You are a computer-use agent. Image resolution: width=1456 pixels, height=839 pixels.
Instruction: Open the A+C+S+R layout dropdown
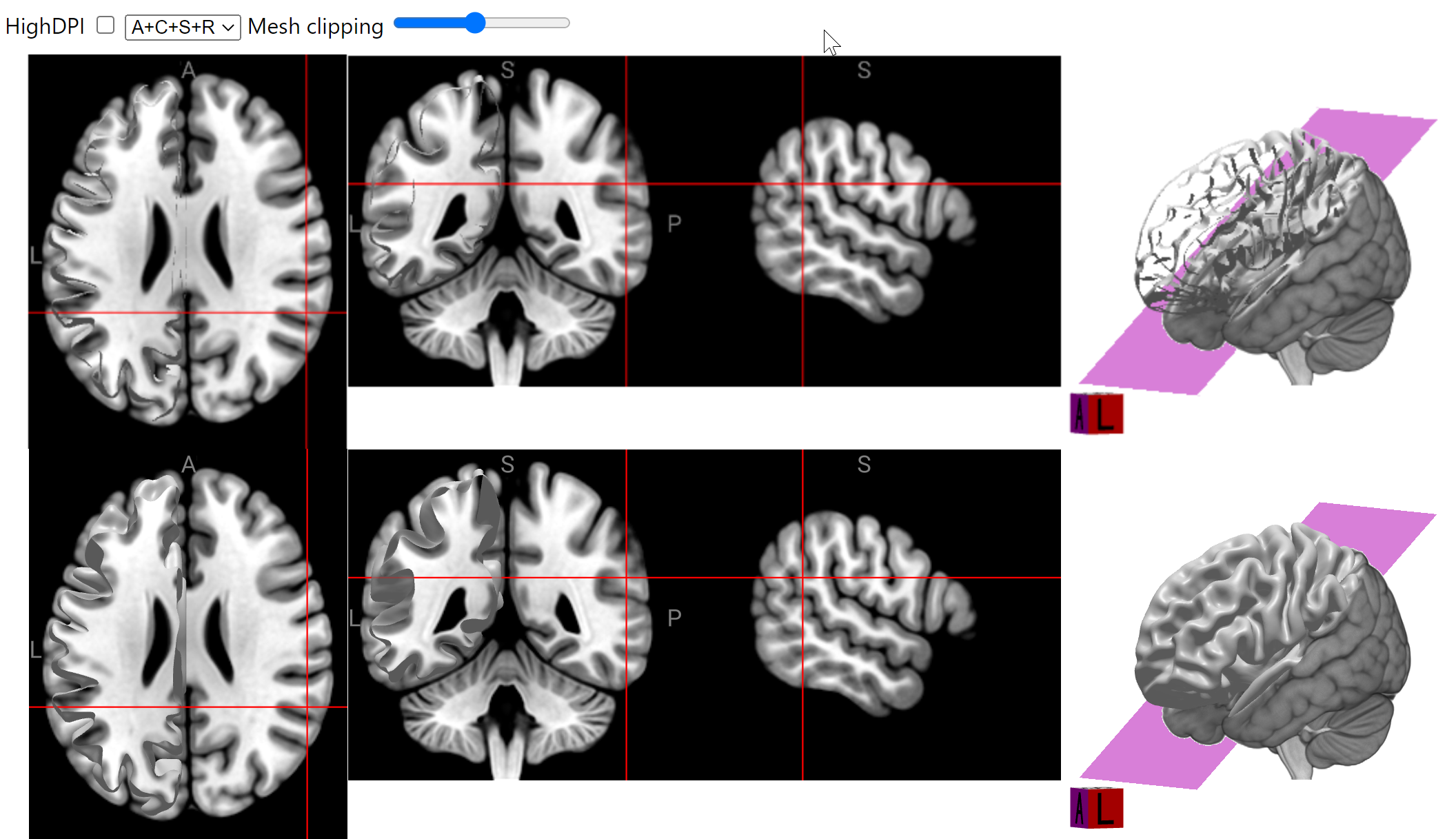(182, 28)
